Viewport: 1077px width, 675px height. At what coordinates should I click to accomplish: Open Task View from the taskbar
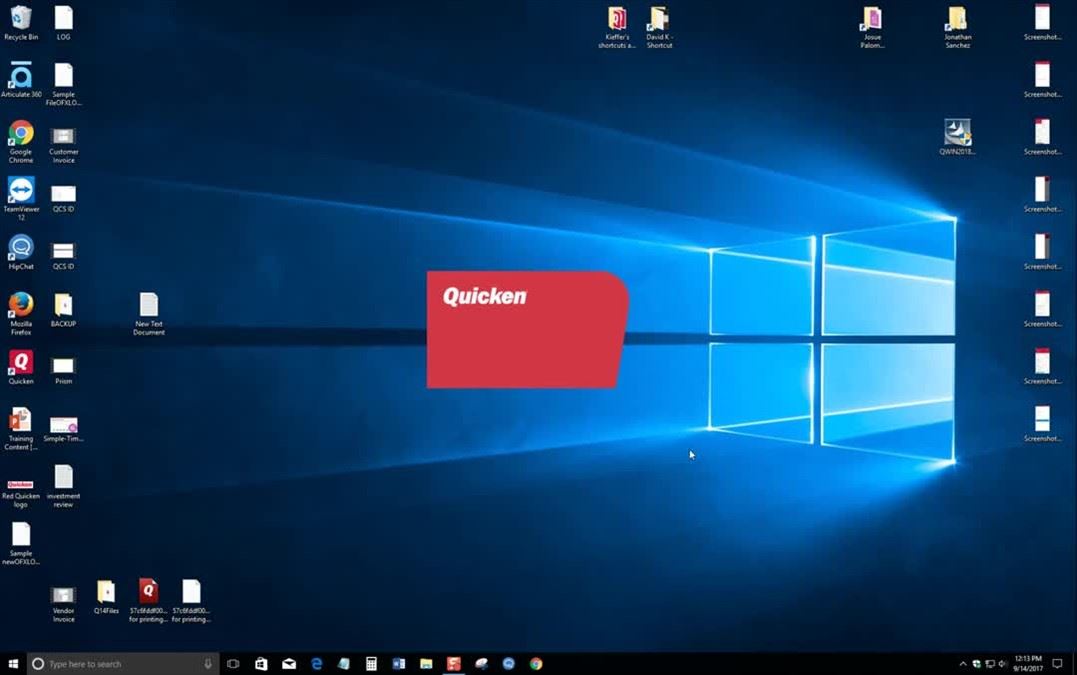coord(233,663)
